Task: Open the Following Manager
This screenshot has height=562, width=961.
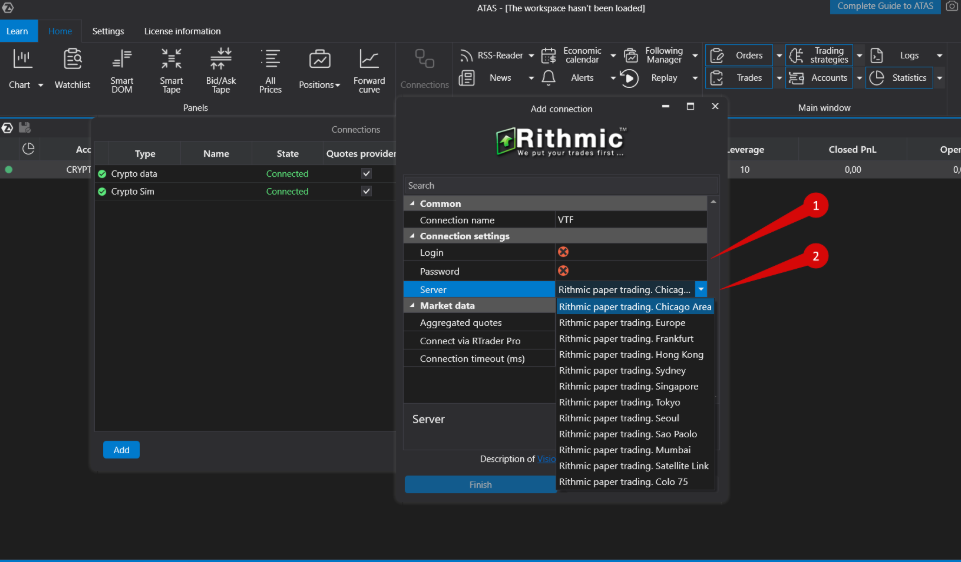Action: tap(655, 55)
